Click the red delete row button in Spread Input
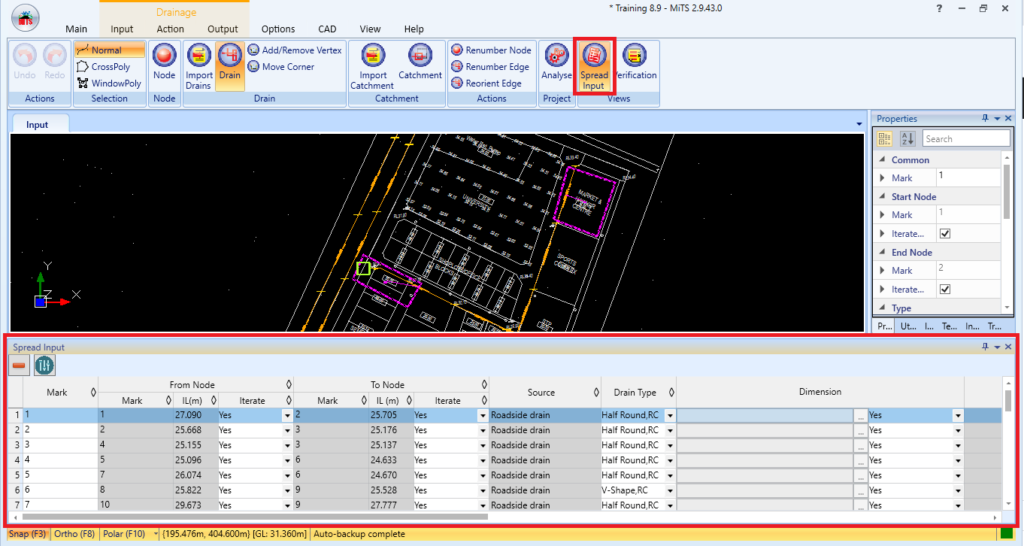The height and width of the screenshot is (546, 1024). [x=19, y=366]
